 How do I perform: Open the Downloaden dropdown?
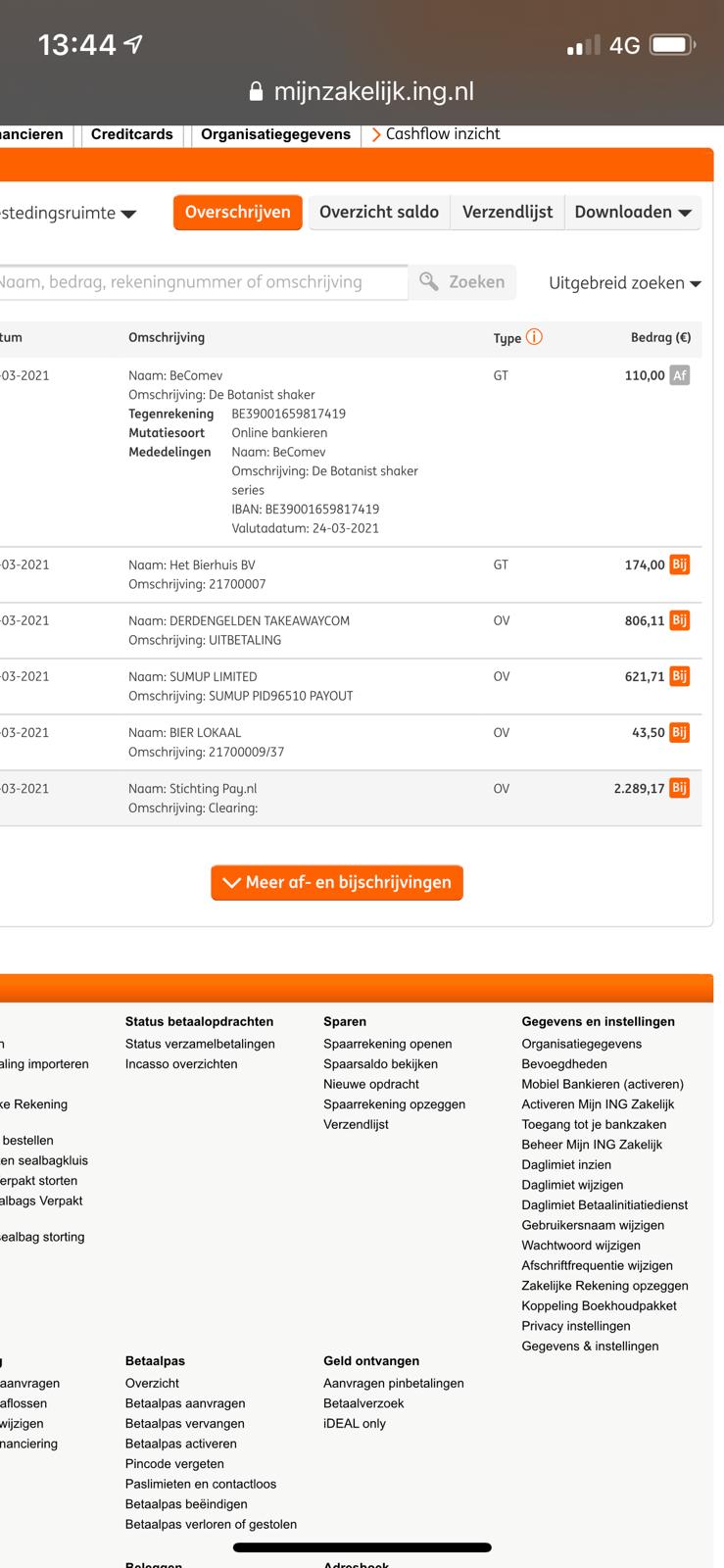point(632,213)
